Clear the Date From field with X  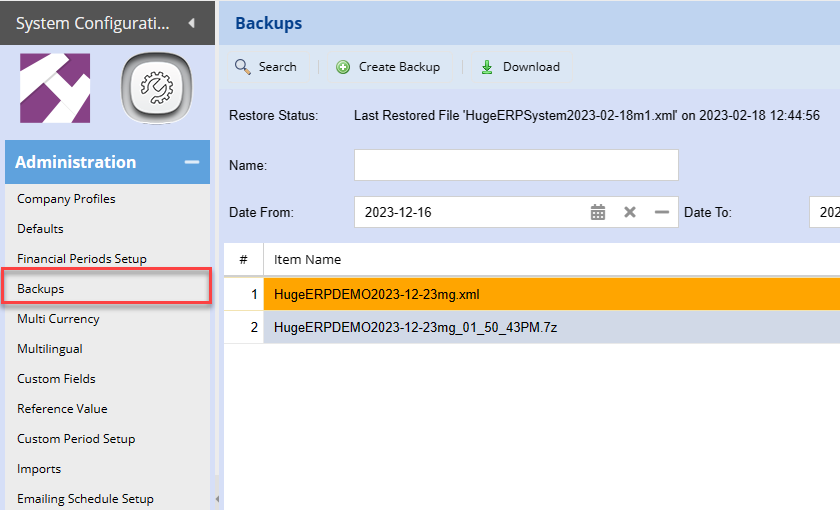click(x=630, y=212)
